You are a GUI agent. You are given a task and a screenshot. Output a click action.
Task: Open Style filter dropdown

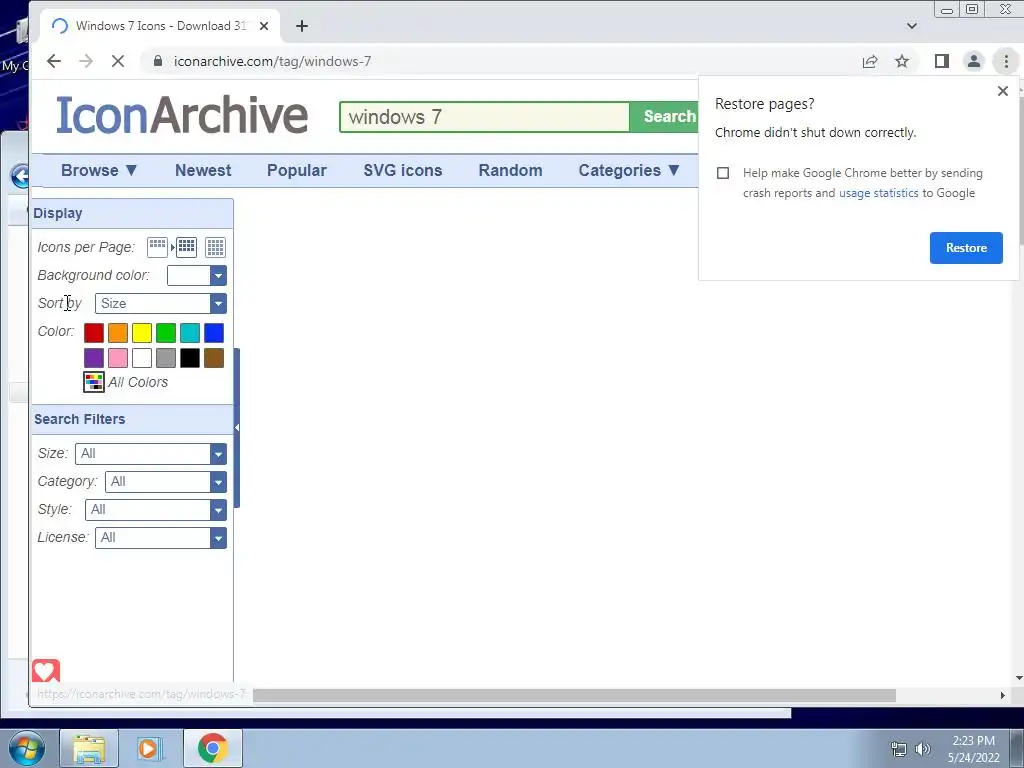pyautogui.click(x=156, y=510)
